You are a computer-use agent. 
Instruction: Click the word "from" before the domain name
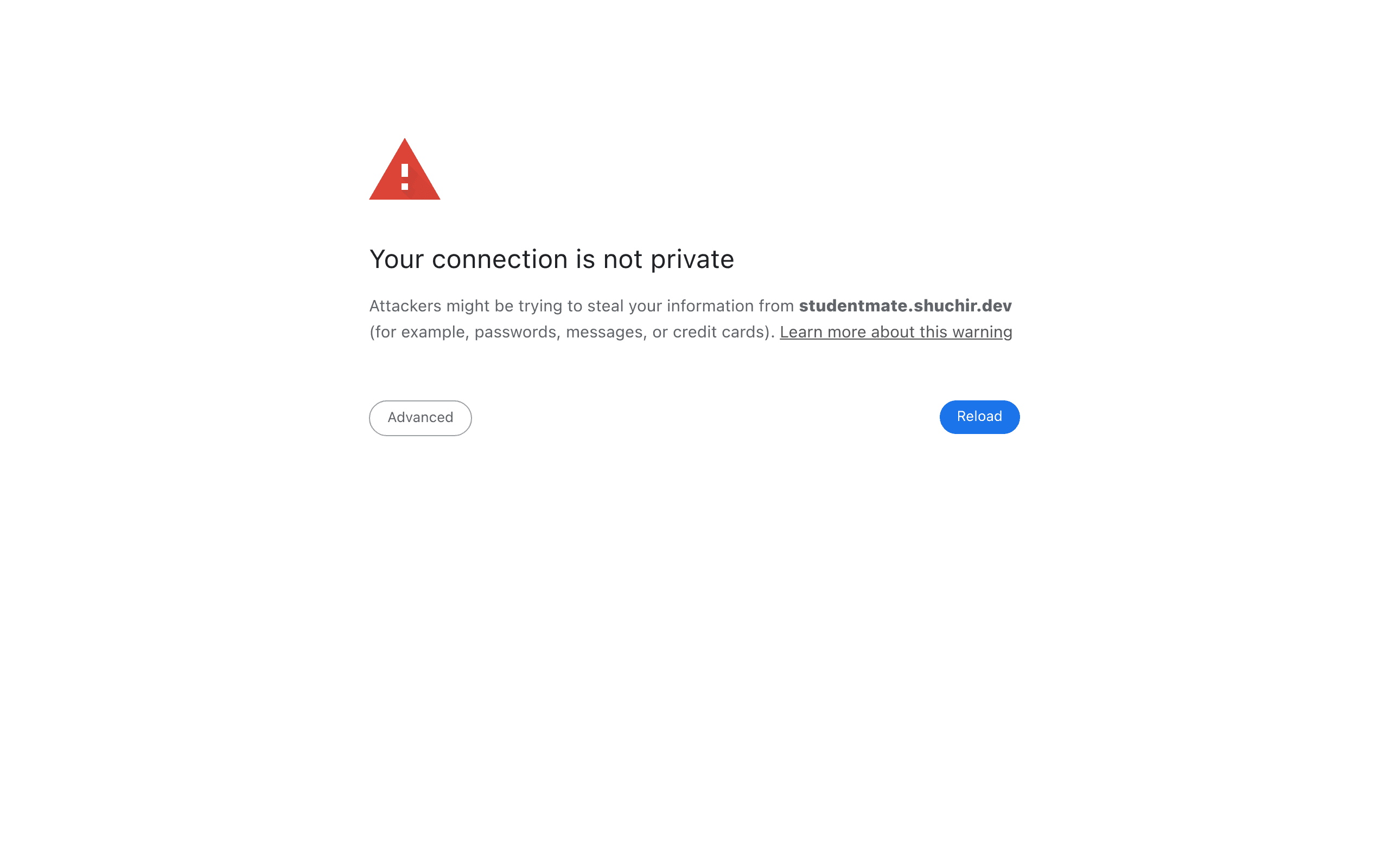click(x=776, y=305)
